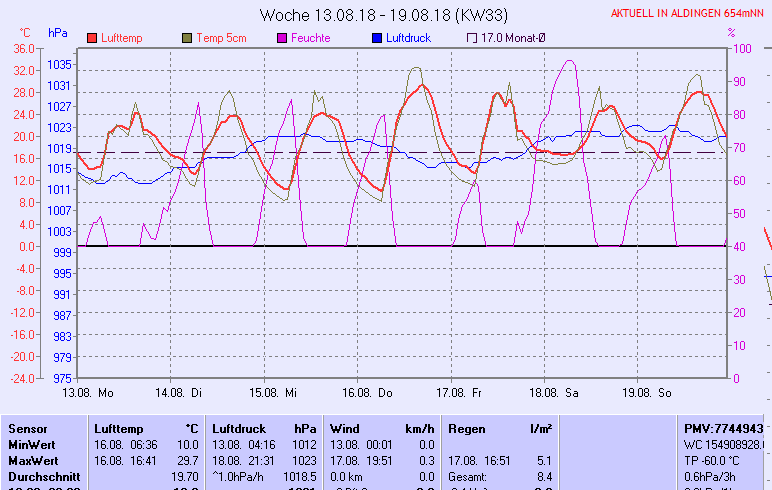Select the 13.08. Mo date marker
Screen dimensions: 772x490
(88, 393)
